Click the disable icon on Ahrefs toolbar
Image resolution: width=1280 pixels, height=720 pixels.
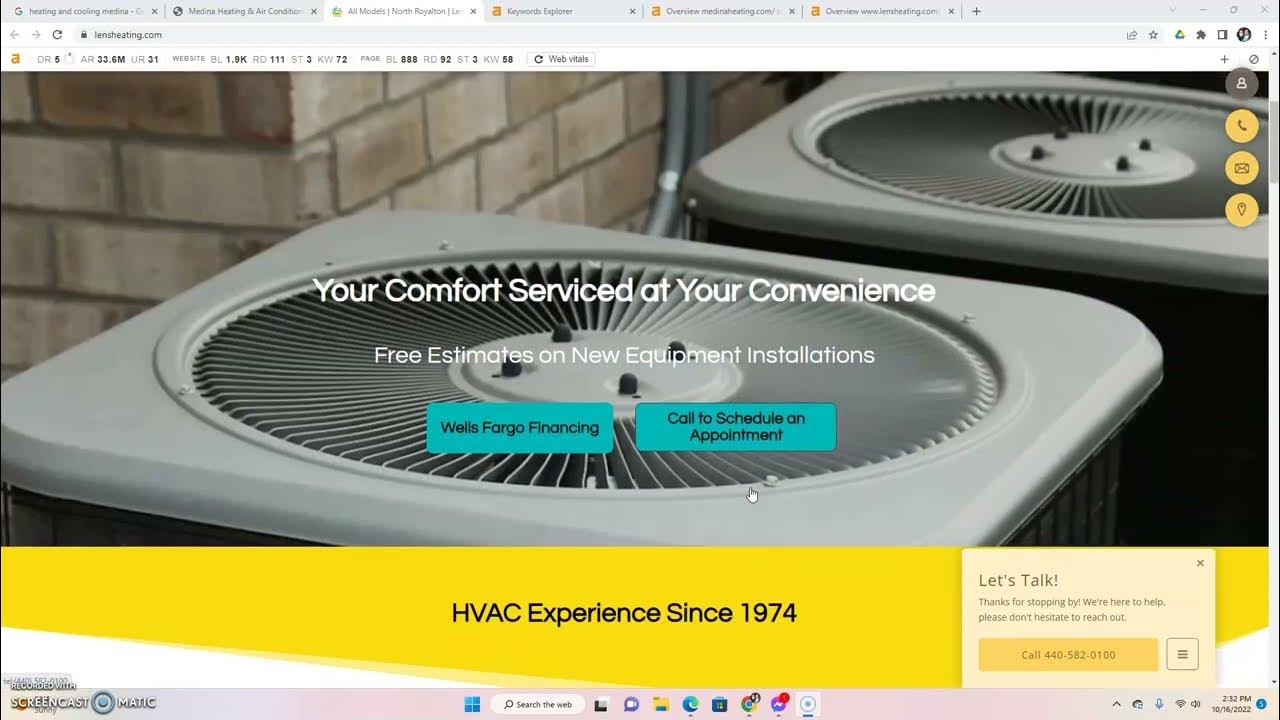click(x=1254, y=59)
